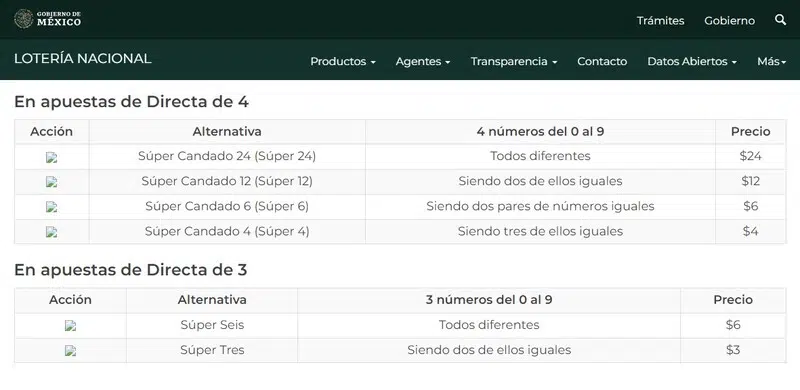
Task: Click the search magnifier icon
Action: click(780, 20)
